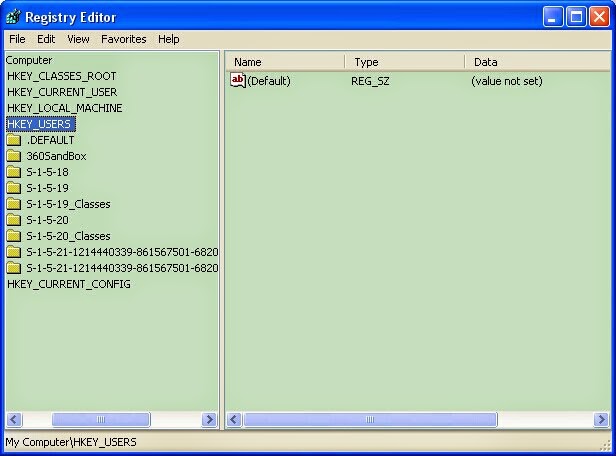The width and height of the screenshot is (616, 456).
Task: Select the 360SandBox subkey
Action: point(56,156)
